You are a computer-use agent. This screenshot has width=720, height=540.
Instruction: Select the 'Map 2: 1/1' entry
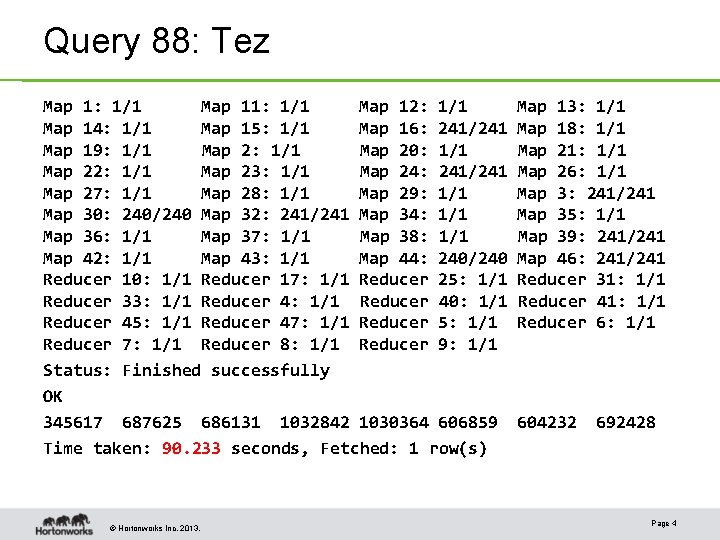[251, 150]
